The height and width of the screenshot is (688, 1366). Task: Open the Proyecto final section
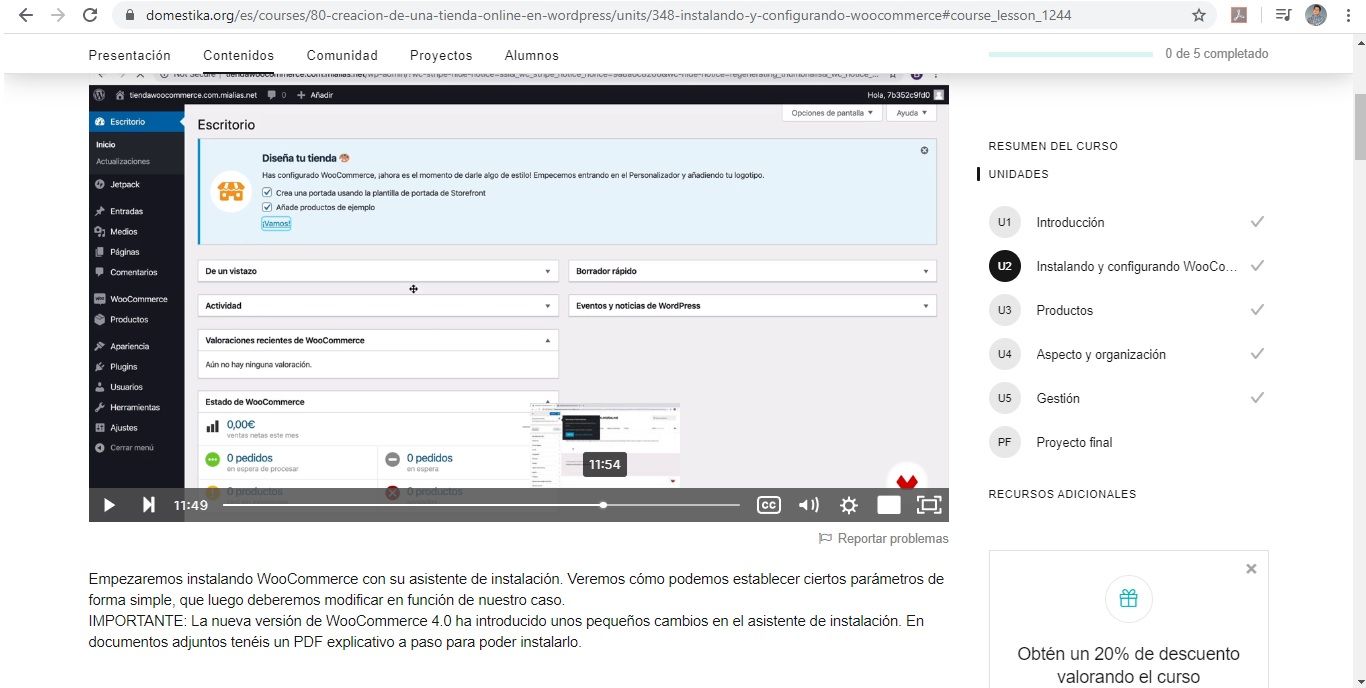point(1074,442)
